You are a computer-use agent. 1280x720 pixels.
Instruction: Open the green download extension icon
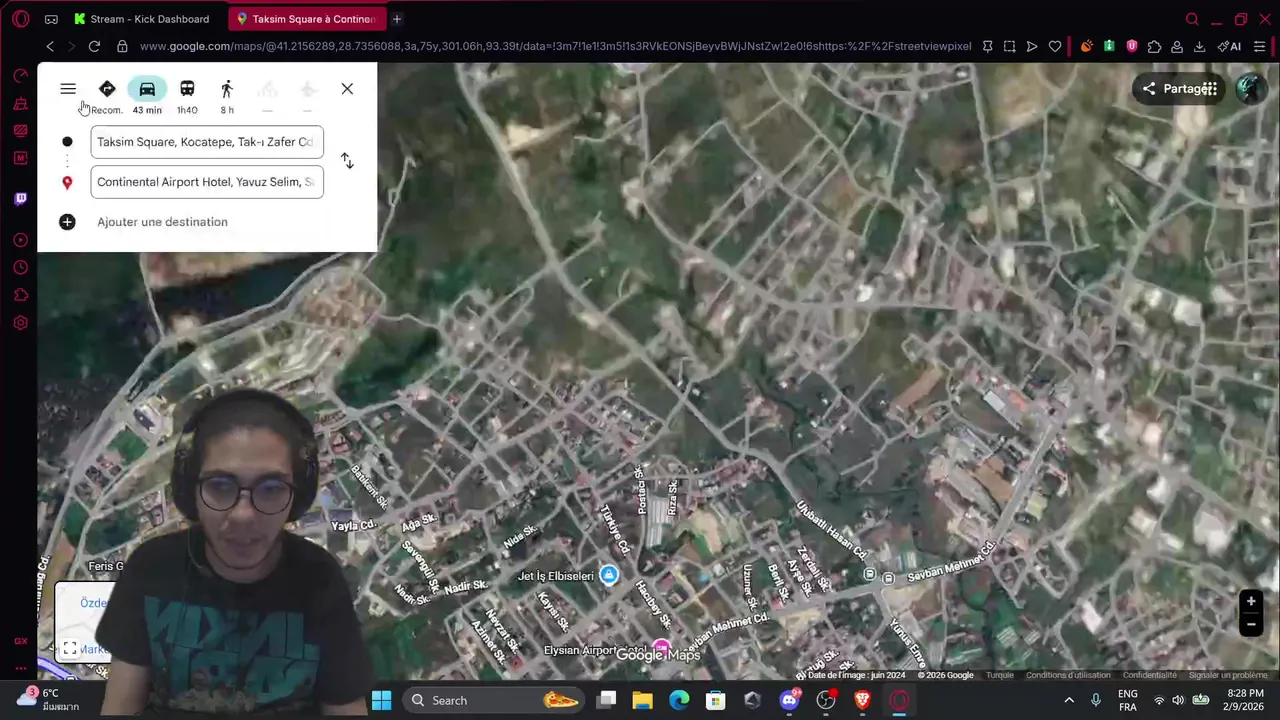pos(1109,46)
